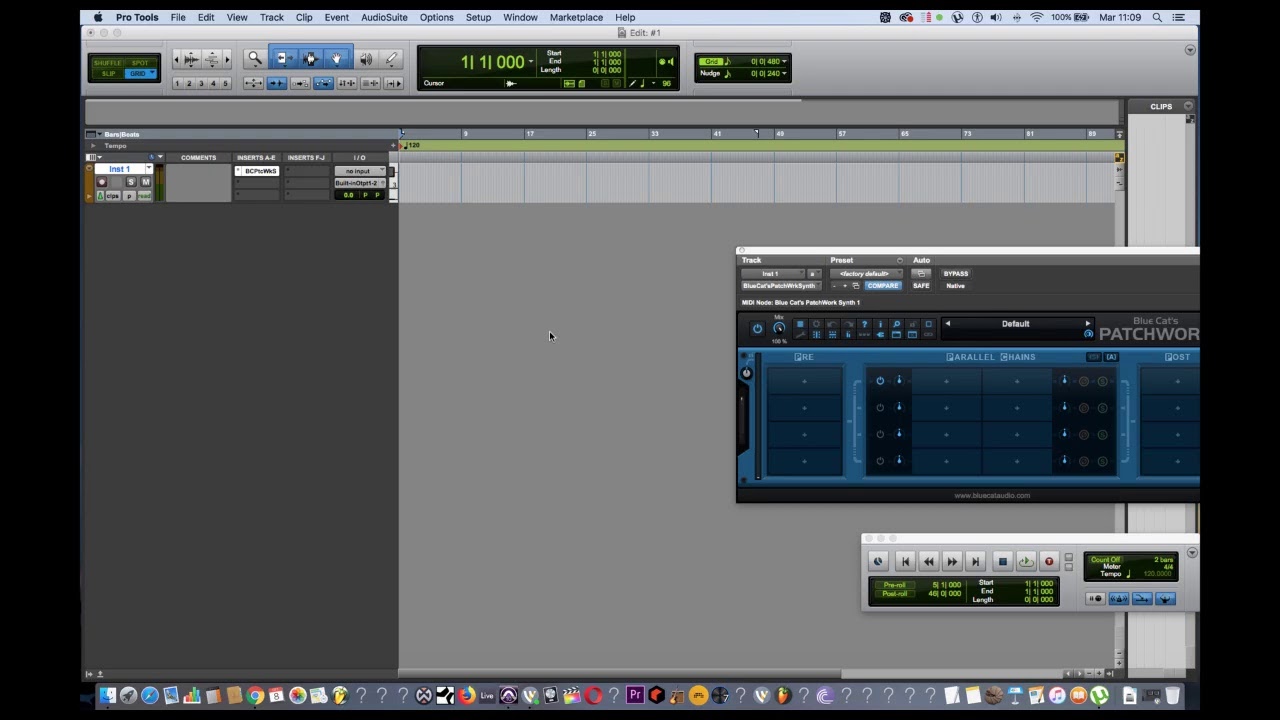1280x720 pixels.
Task: Open www.bluecataudio.com link
Action: tap(992, 495)
